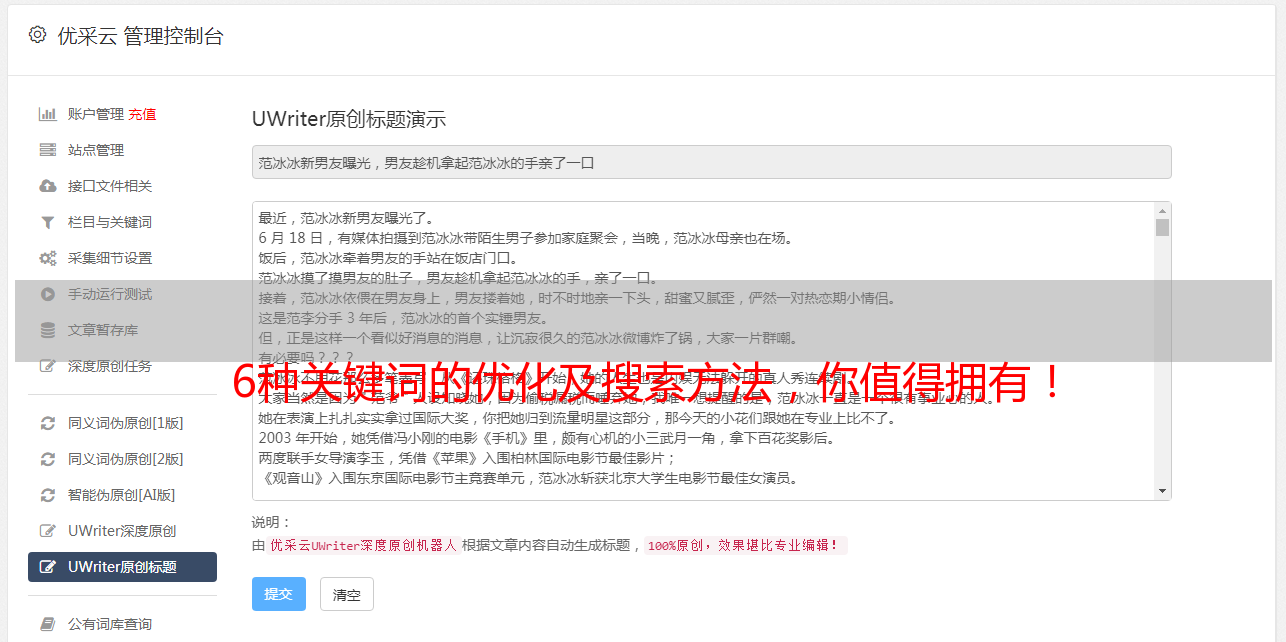This screenshot has height=642, width=1286.
Task: Submit the article with the 提交 button
Action: (279, 594)
